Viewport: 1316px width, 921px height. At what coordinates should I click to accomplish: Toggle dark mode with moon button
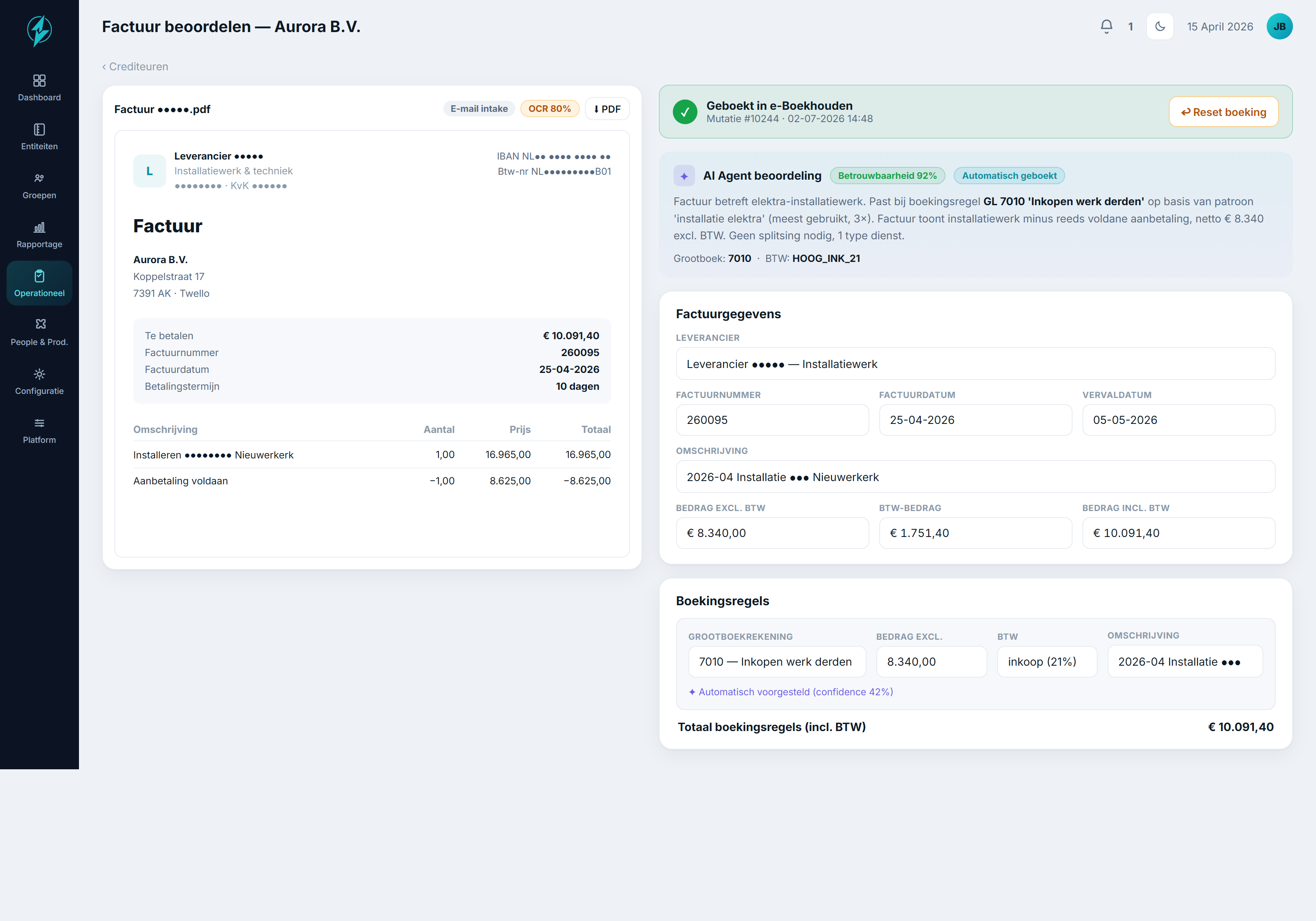(x=1160, y=26)
